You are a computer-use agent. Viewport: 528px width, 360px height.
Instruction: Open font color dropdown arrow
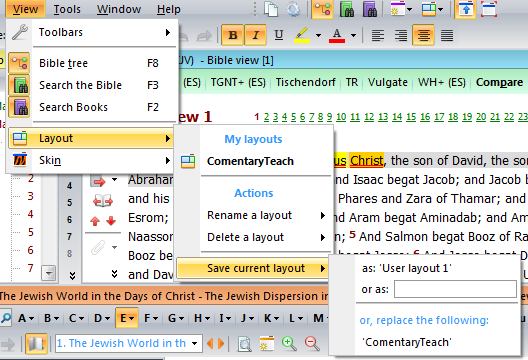[x=353, y=35]
